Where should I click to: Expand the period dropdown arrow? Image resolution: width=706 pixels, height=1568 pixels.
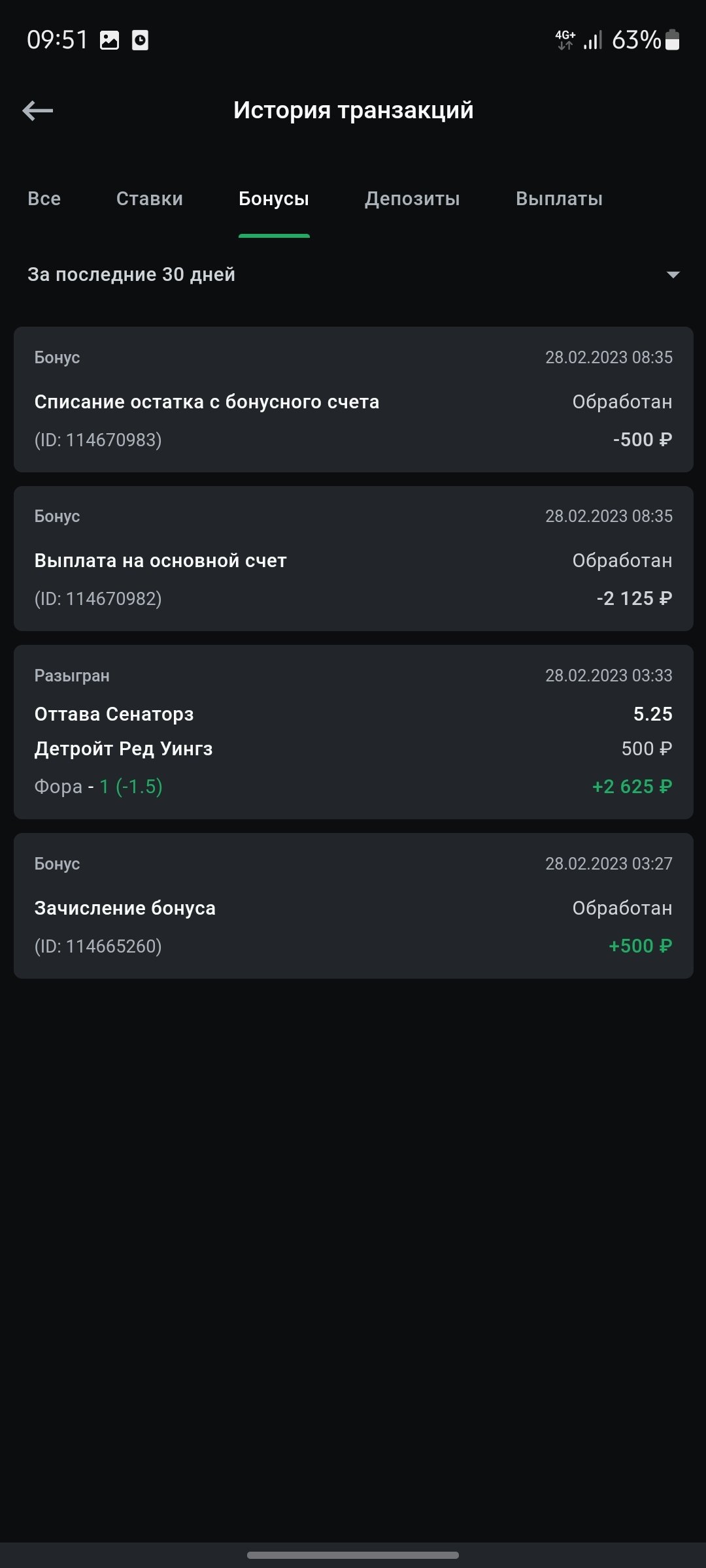[x=673, y=274]
